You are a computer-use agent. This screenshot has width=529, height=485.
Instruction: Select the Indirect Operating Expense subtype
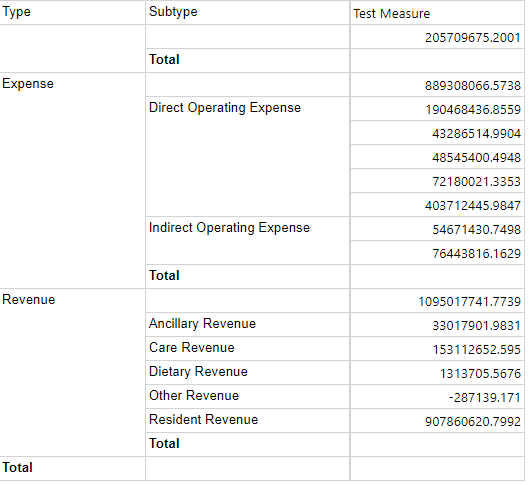229,228
